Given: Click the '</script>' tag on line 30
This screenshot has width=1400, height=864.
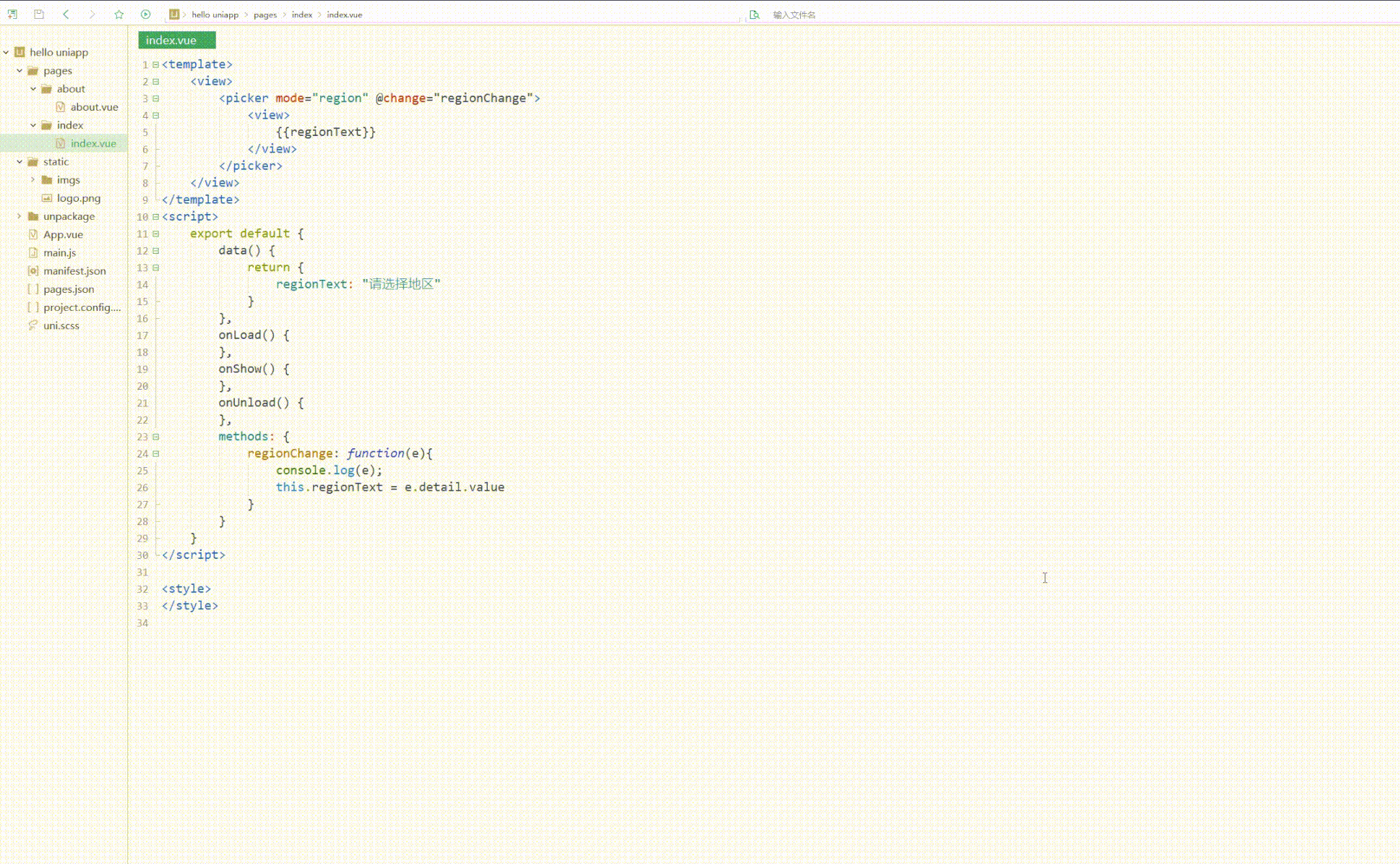Looking at the screenshot, I should coord(194,555).
